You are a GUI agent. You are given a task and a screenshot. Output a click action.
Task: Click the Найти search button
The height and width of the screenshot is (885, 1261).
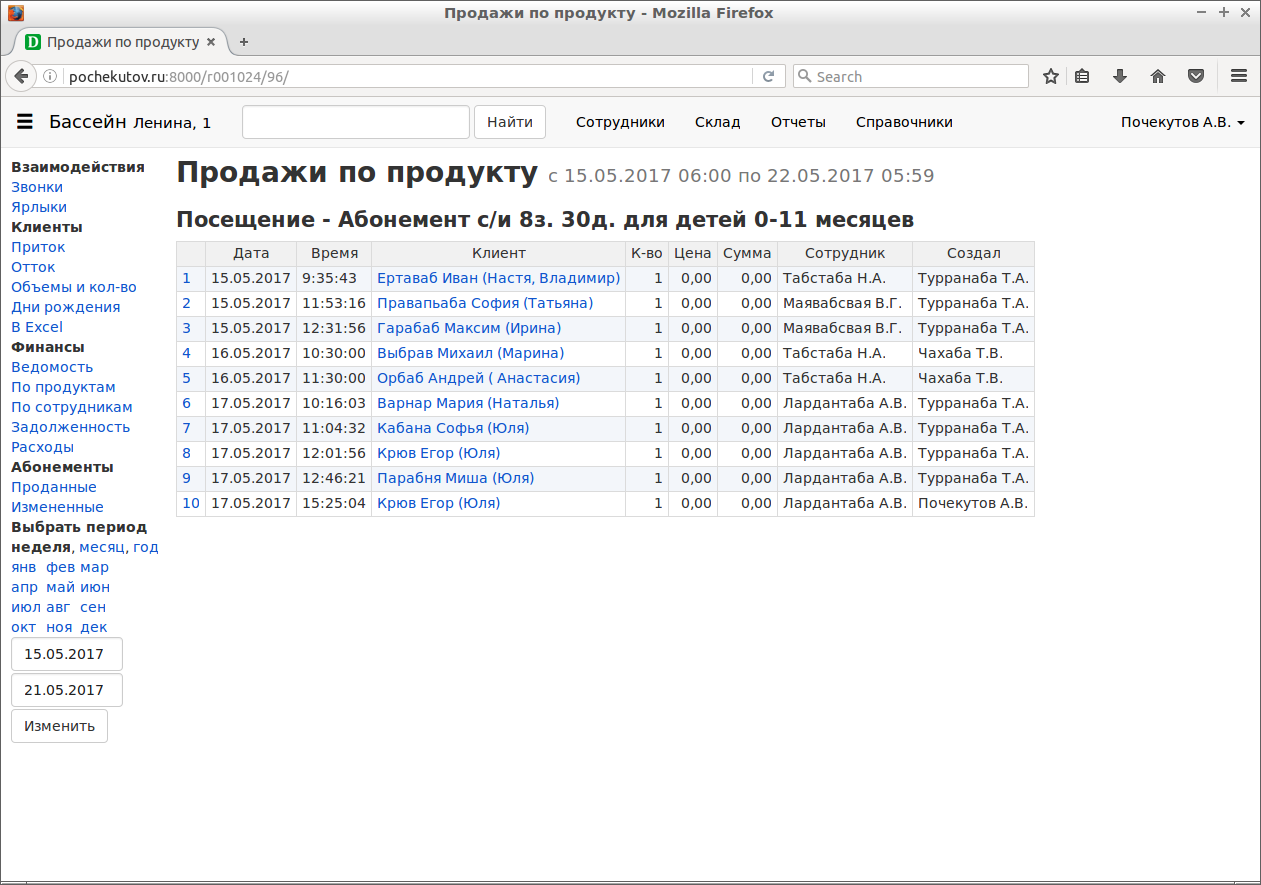[x=510, y=122]
